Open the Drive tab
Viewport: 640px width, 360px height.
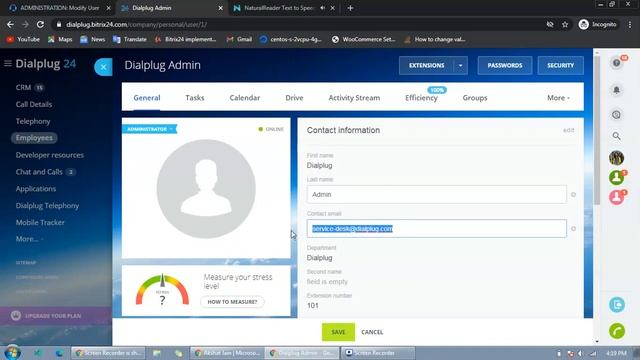(294, 98)
